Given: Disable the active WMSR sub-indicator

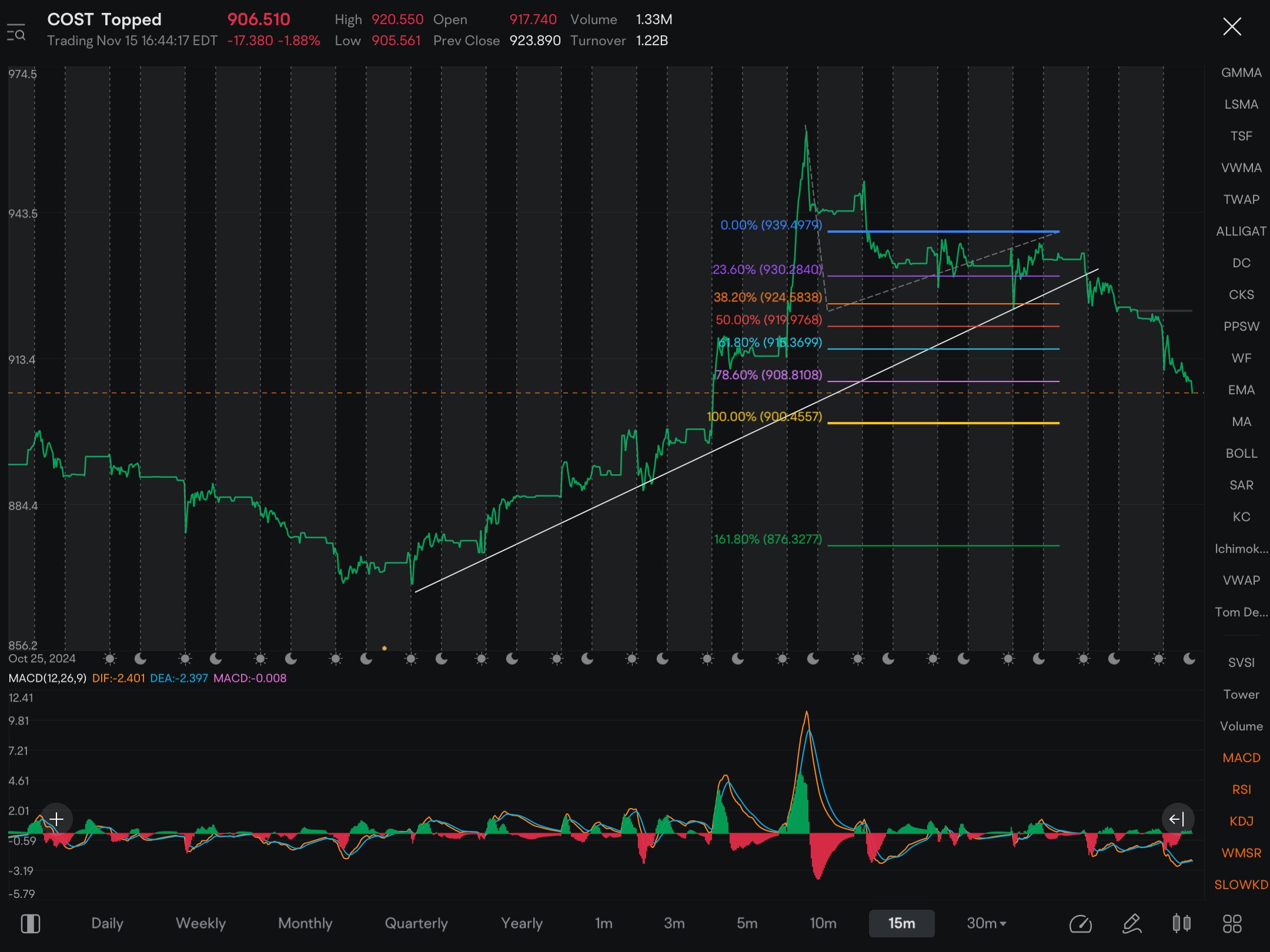Looking at the screenshot, I should pyautogui.click(x=1241, y=853).
